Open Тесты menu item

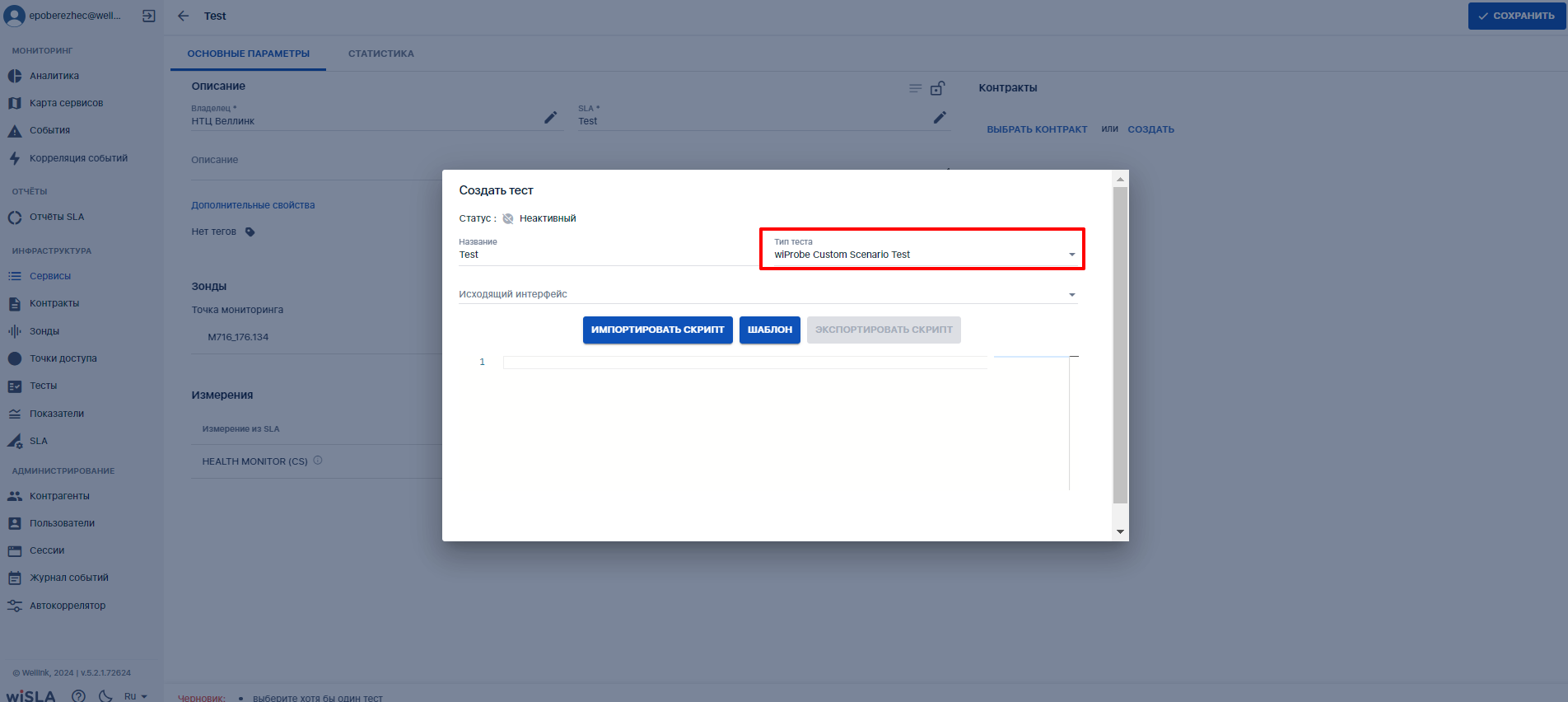coord(44,386)
